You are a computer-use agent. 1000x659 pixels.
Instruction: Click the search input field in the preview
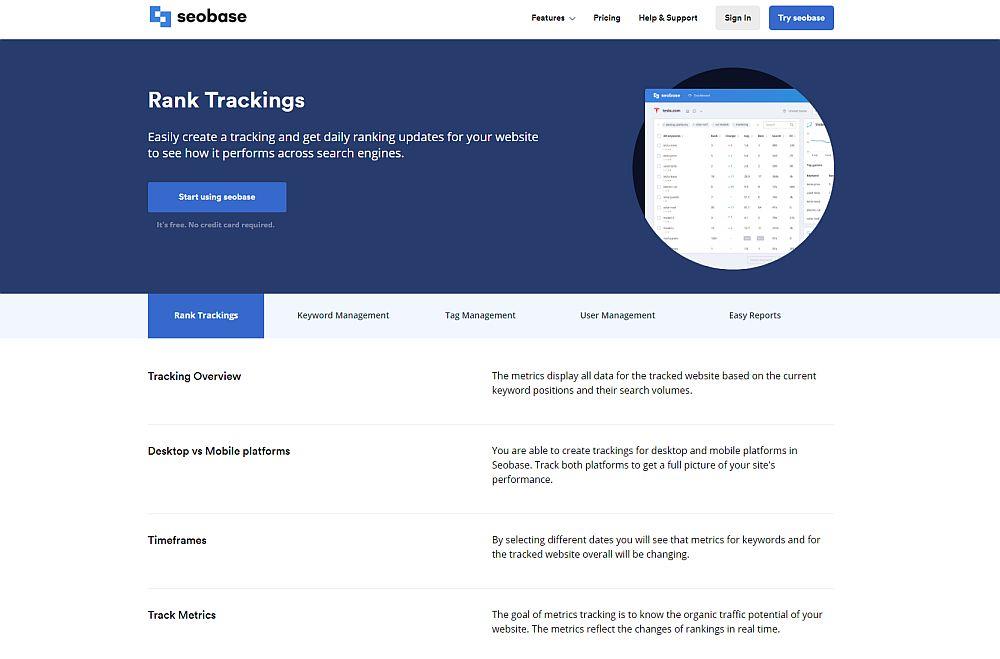[x=775, y=124]
